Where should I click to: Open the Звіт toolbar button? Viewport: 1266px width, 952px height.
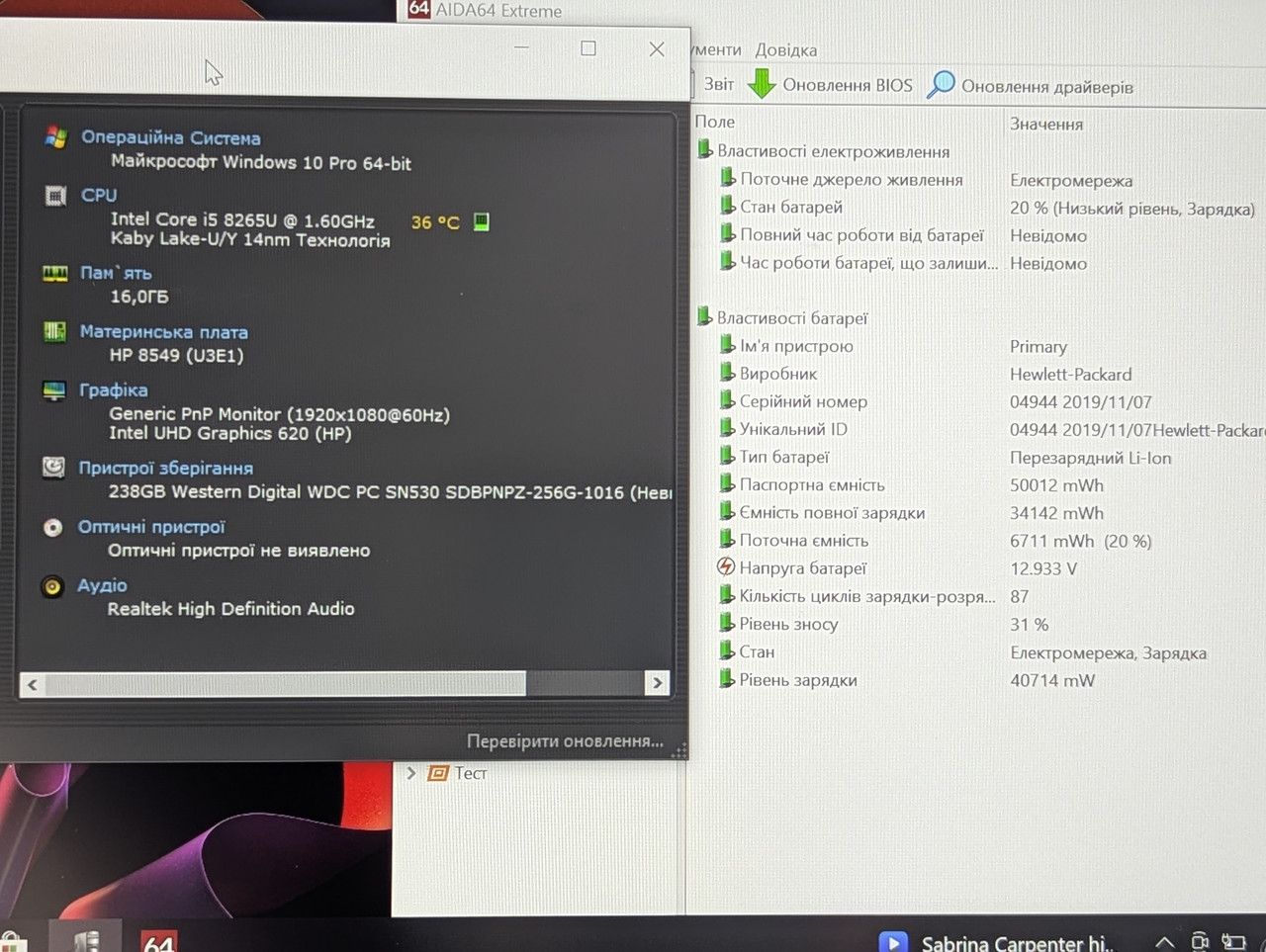(719, 85)
